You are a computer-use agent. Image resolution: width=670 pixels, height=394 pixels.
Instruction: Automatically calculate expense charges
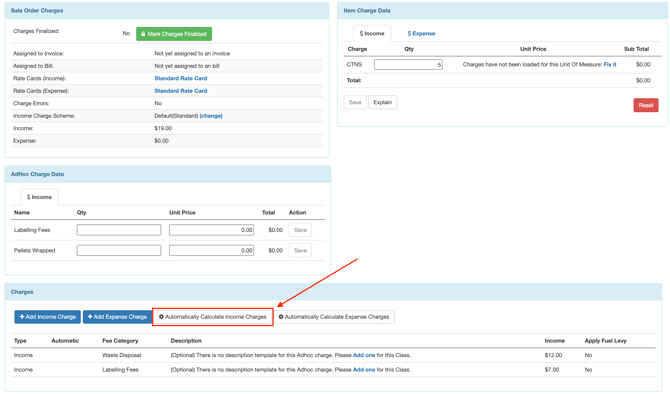coord(334,317)
